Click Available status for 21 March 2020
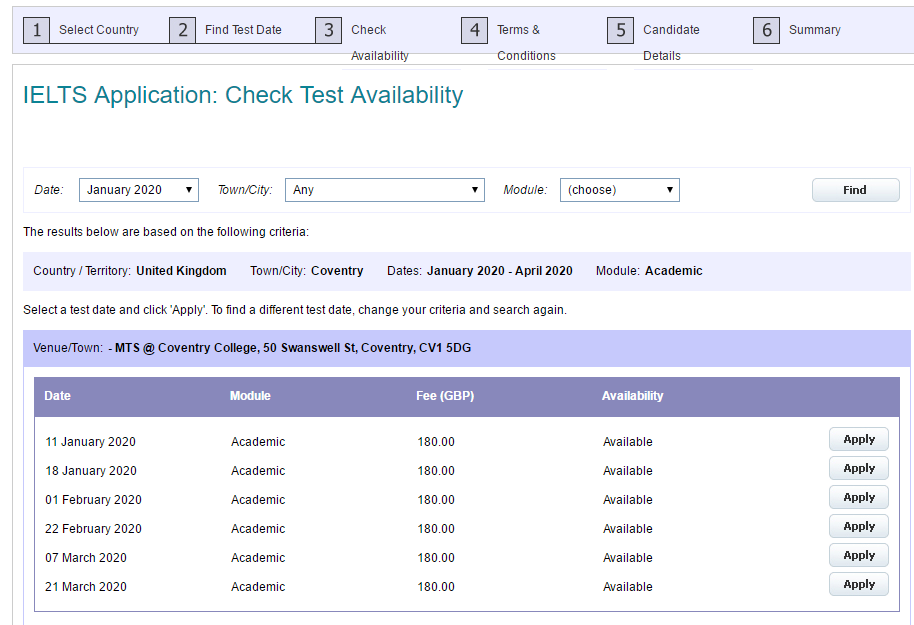 (x=628, y=587)
